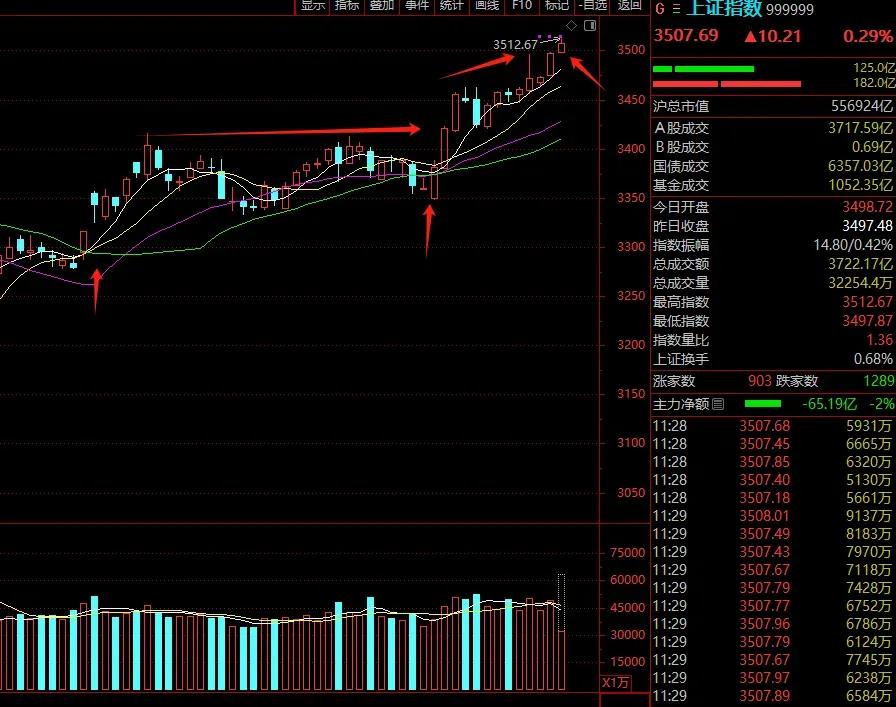896x707 pixels.
Task: Select the index code 999999
Action: (790, 9)
